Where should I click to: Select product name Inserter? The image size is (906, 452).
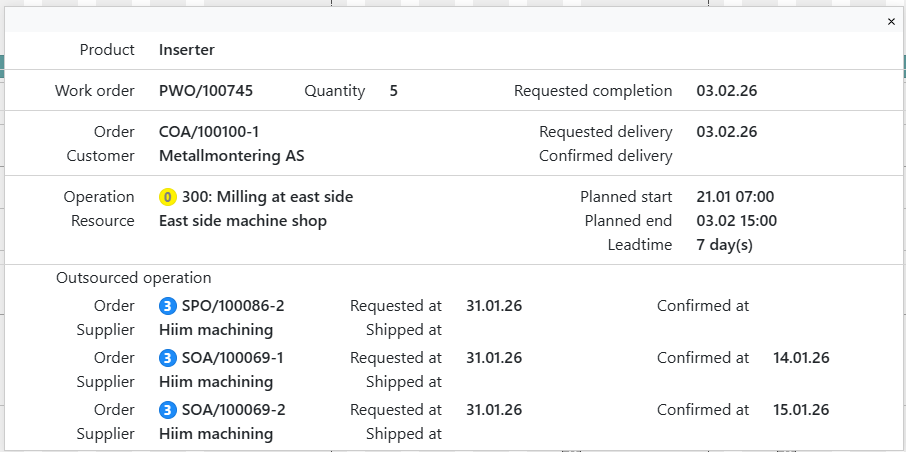click(186, 50)
